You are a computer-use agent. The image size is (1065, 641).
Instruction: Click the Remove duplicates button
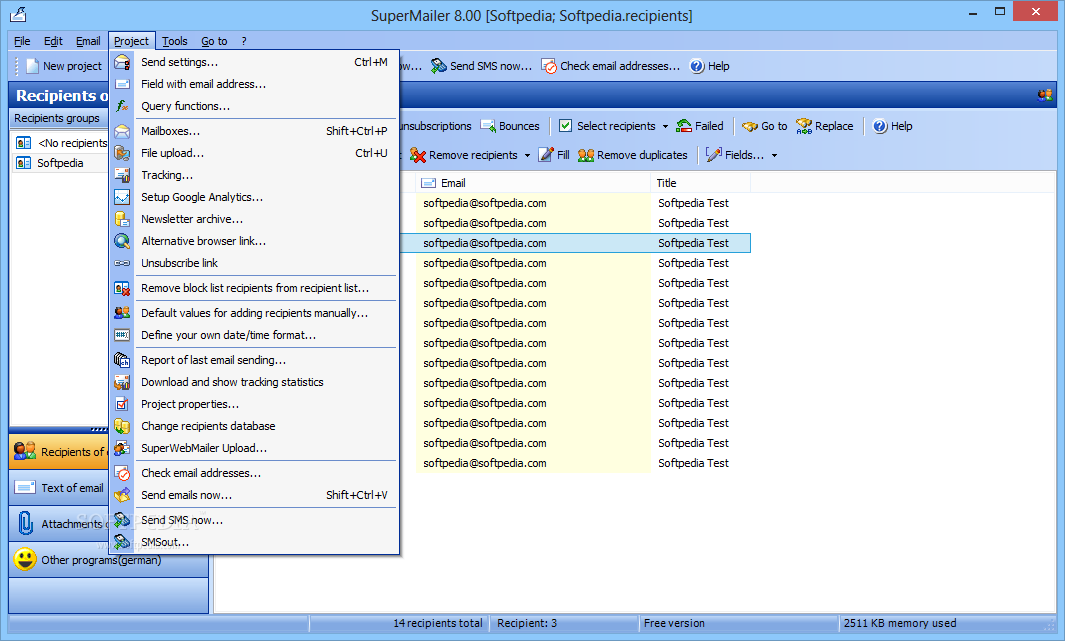pyautogui.click(x=632, y=155)
